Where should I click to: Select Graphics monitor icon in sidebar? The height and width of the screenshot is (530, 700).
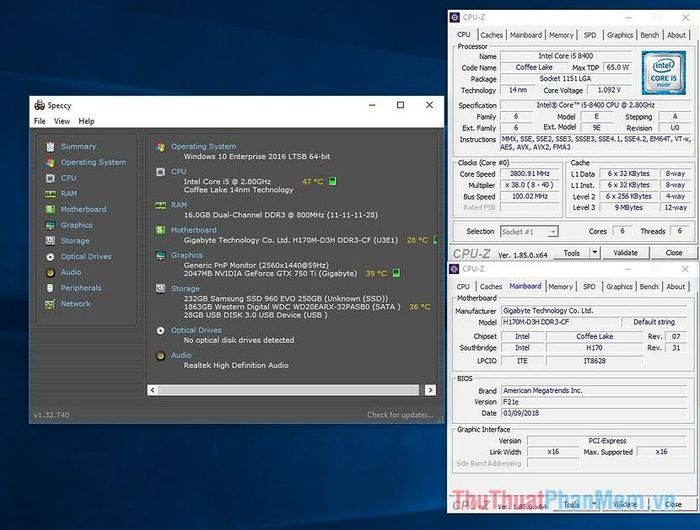[x=50, y=225]
